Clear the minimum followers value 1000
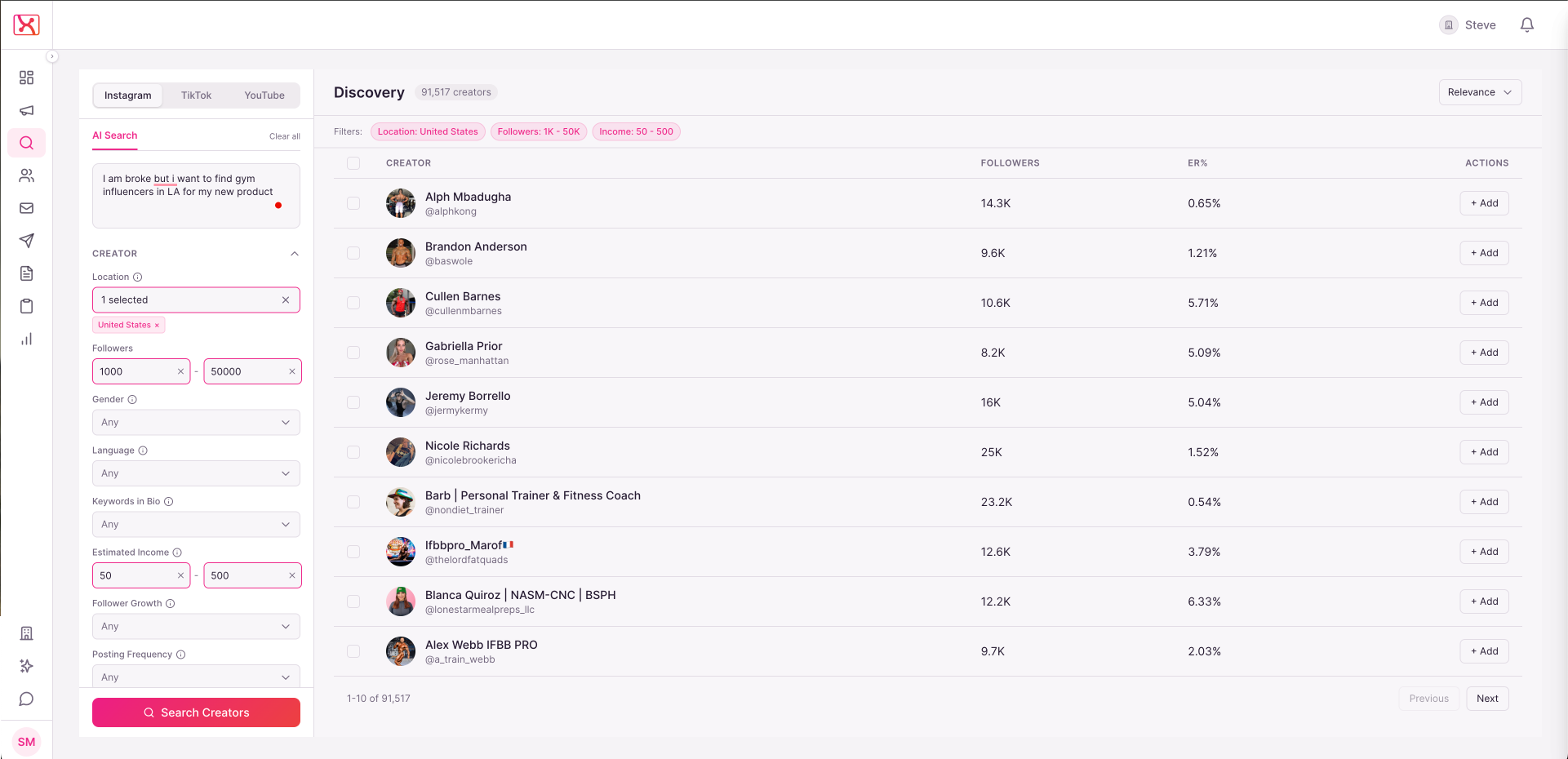1568x759 pixels. 180,371
